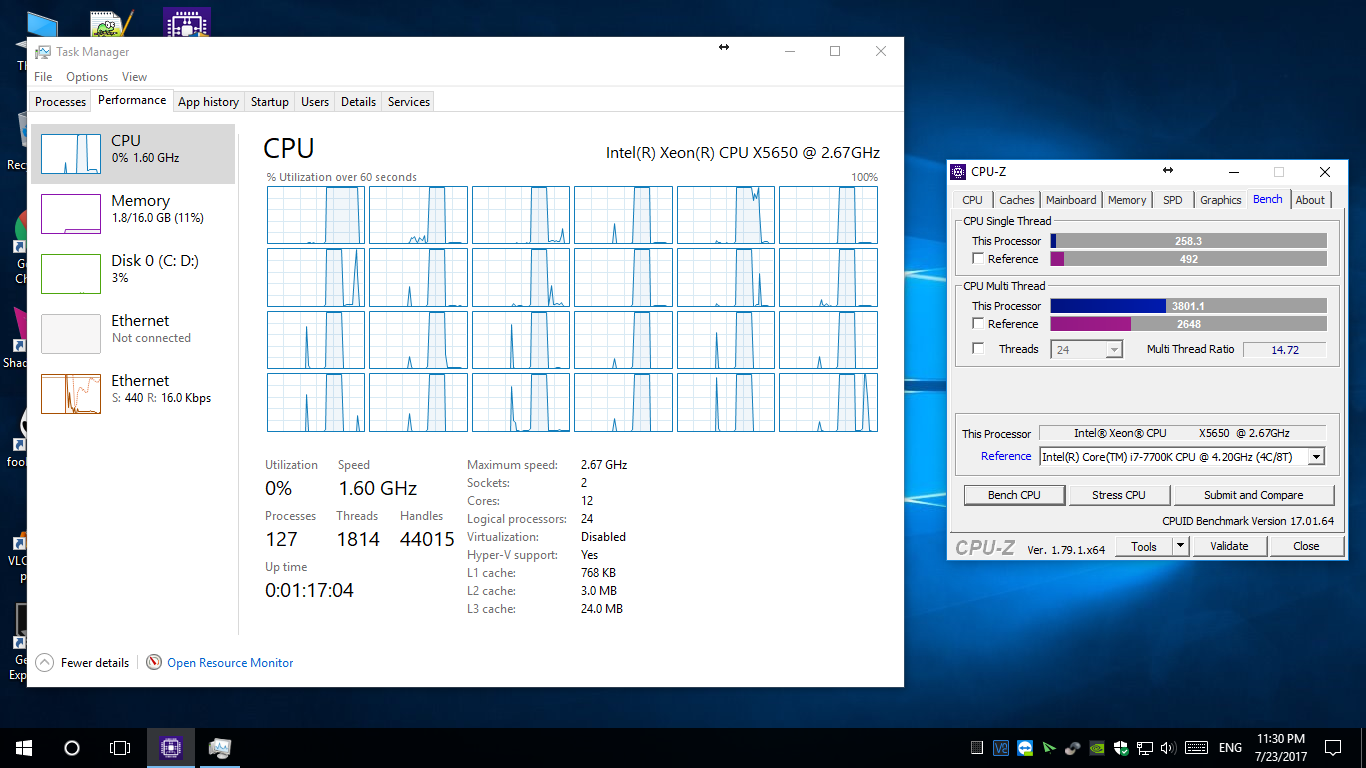Click the ENG language indicator

coord(1231,748)
